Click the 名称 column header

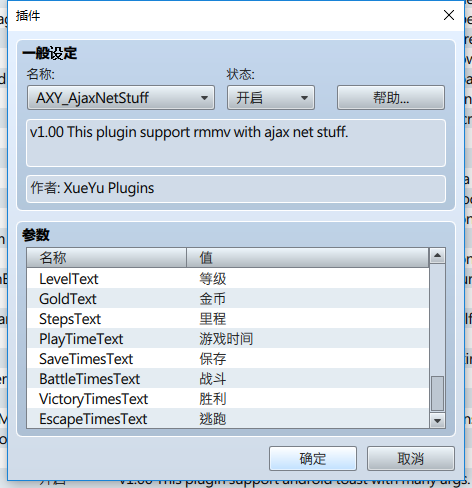tap(107, 258)
